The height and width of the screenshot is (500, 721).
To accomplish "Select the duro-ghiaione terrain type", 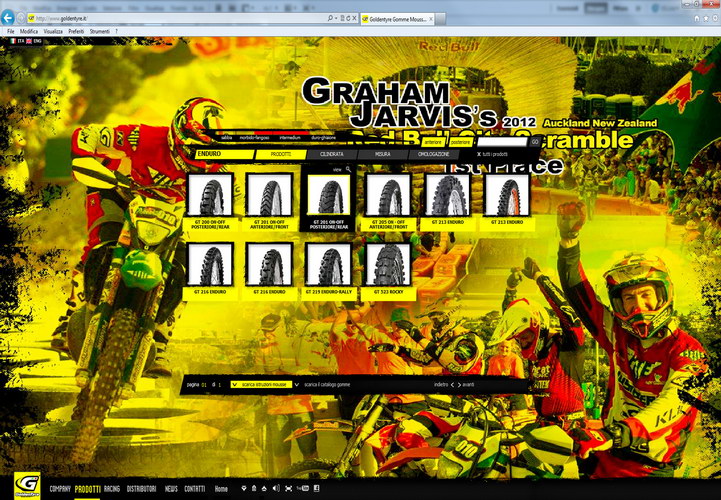I will pyautogui.click(x=323, y=138).
